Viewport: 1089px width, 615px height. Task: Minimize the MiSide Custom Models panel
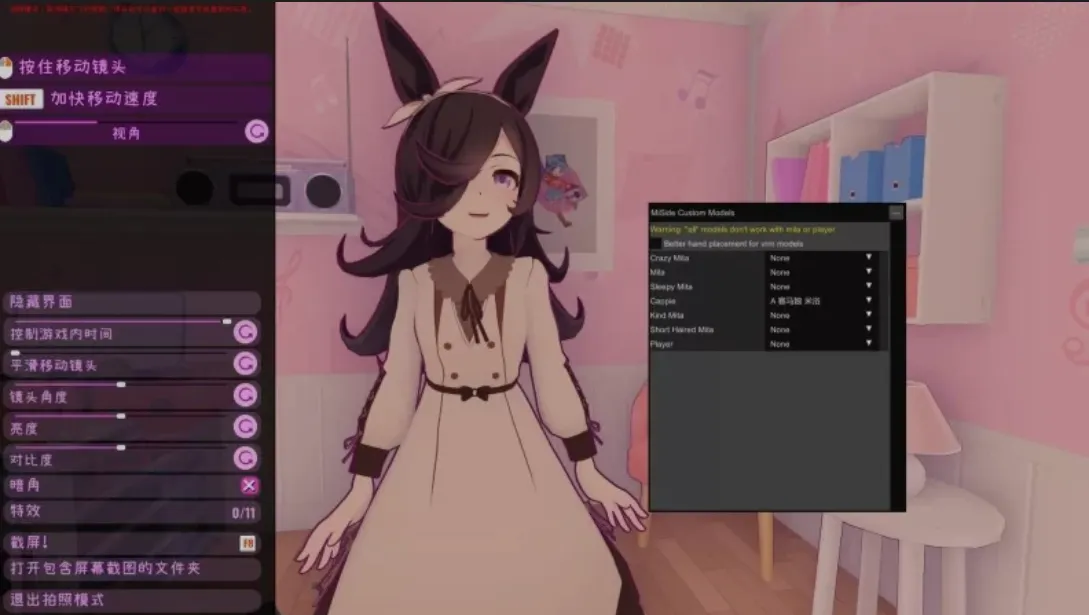tap(896, 213)
